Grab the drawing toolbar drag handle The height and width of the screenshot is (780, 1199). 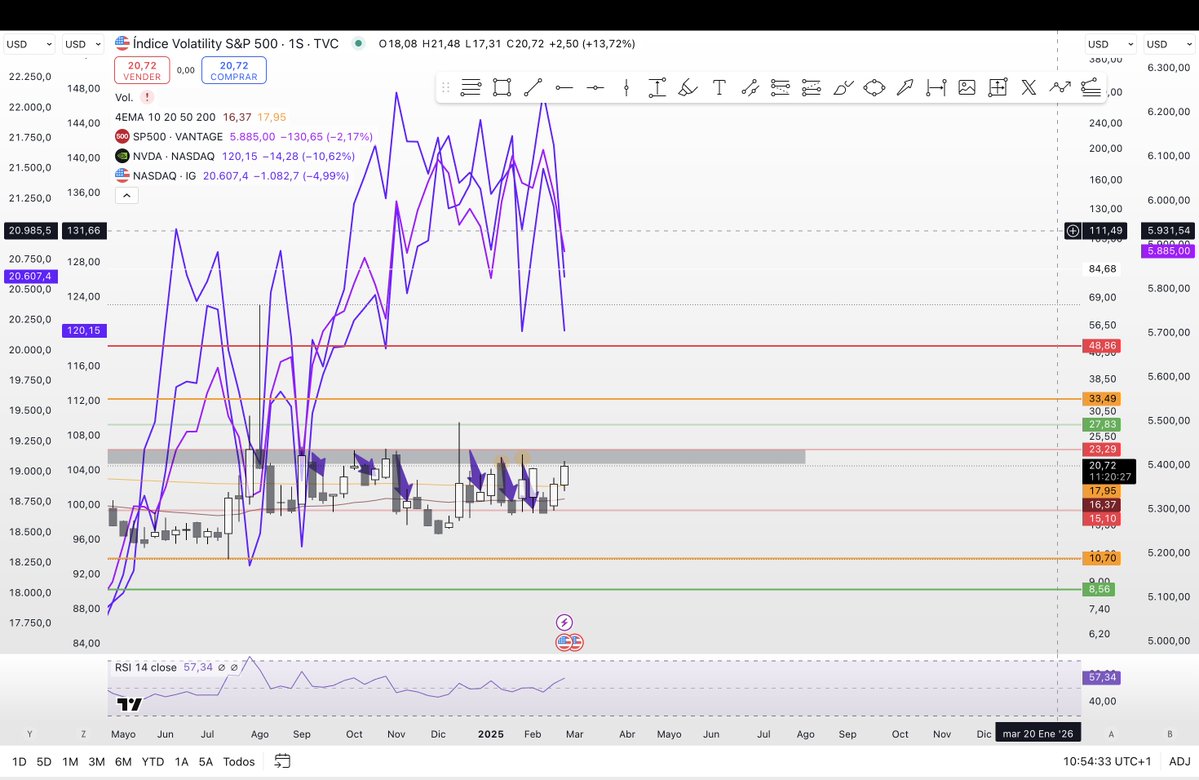pos(446,88)
